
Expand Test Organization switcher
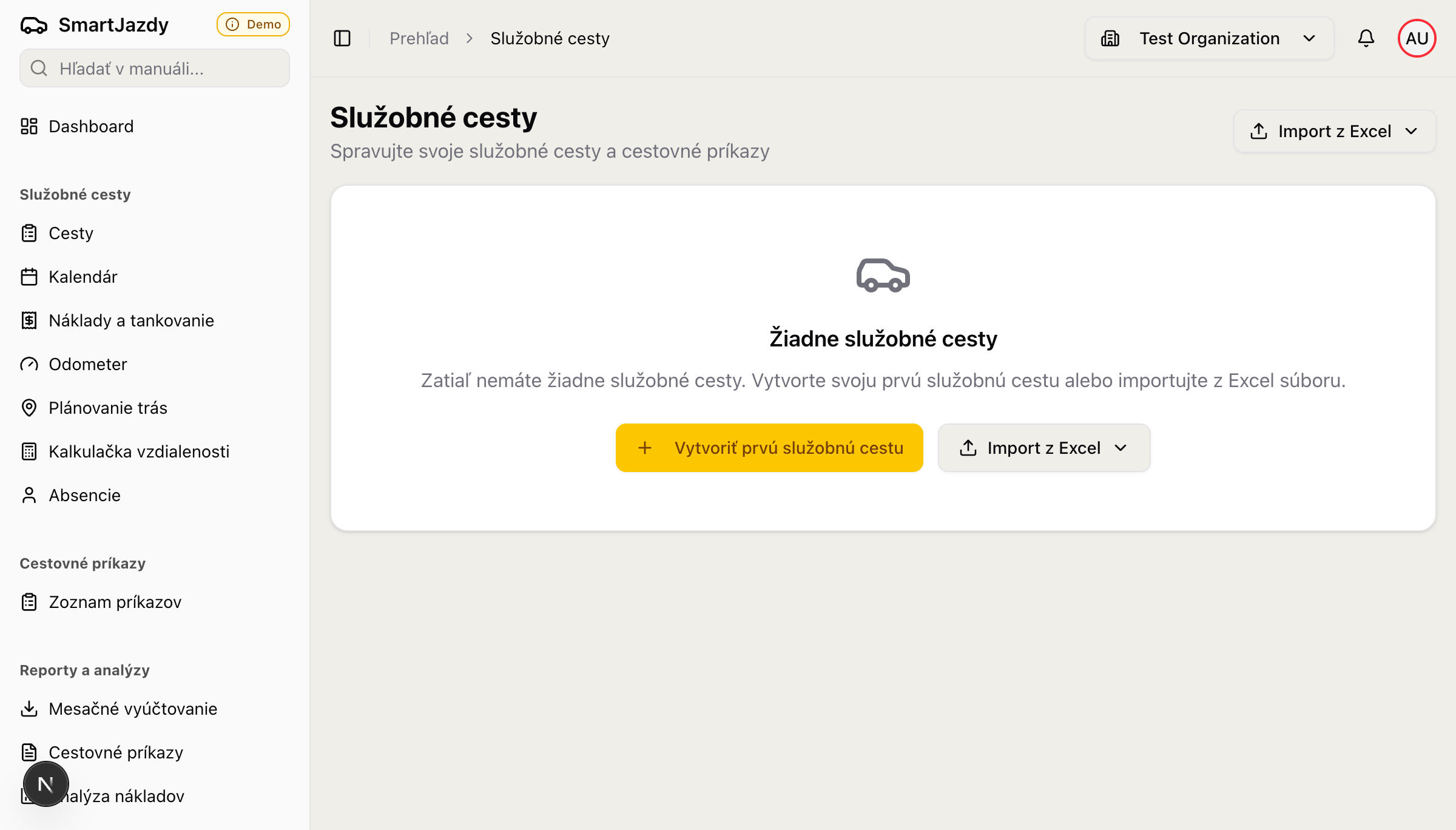click(1209, 38)
